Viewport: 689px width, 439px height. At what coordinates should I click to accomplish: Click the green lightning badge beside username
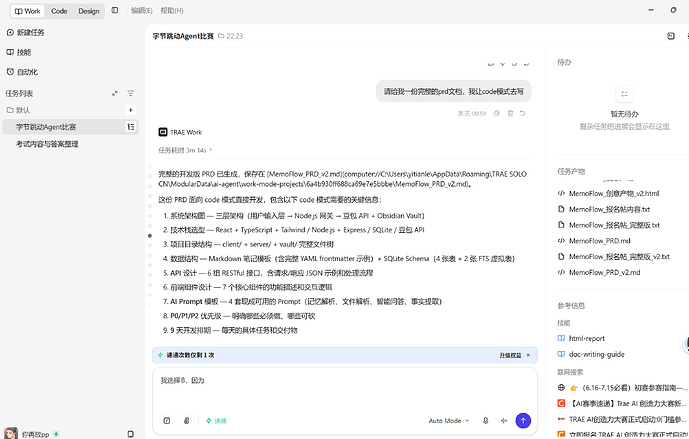56,434
